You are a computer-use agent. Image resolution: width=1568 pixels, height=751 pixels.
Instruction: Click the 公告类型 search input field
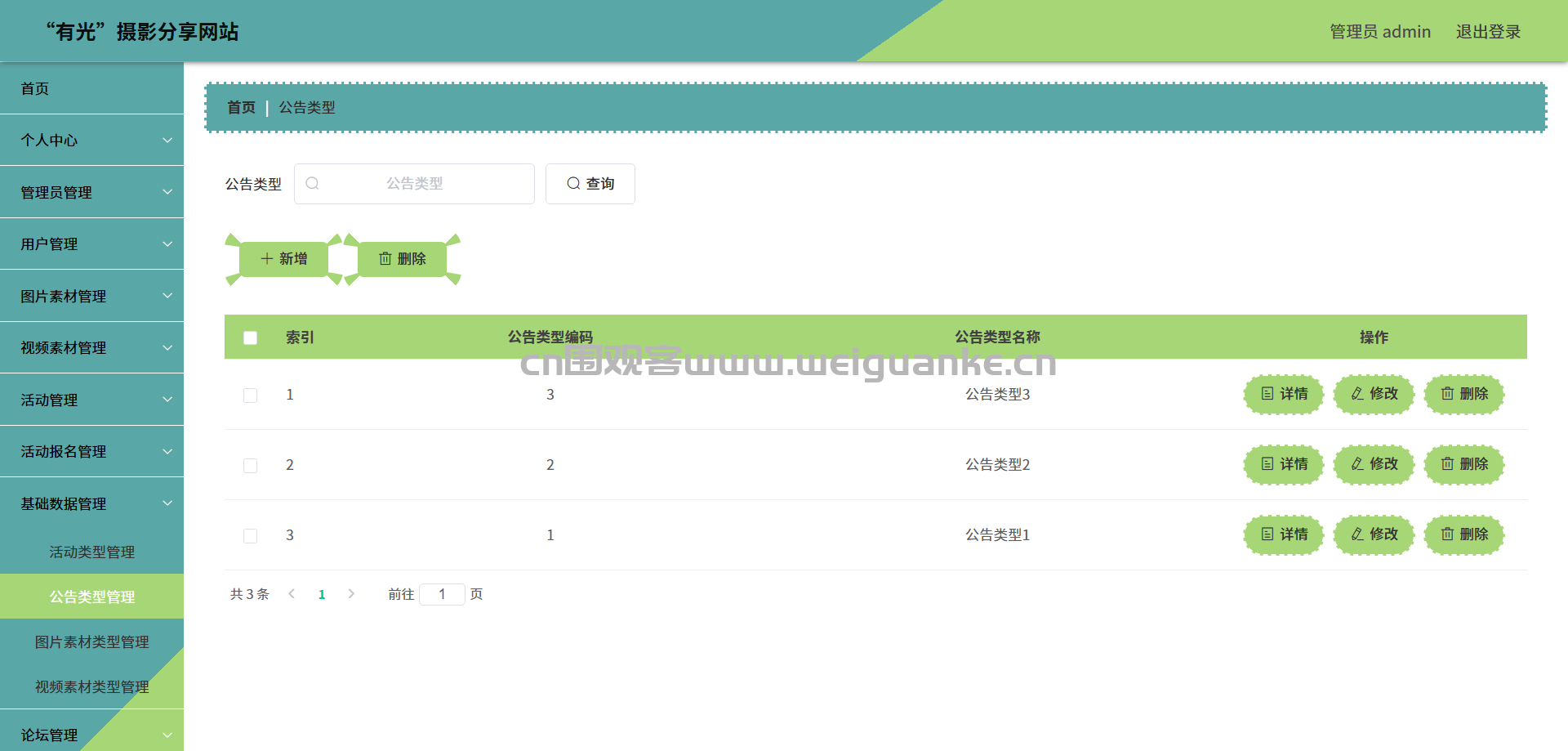[414, 183]
